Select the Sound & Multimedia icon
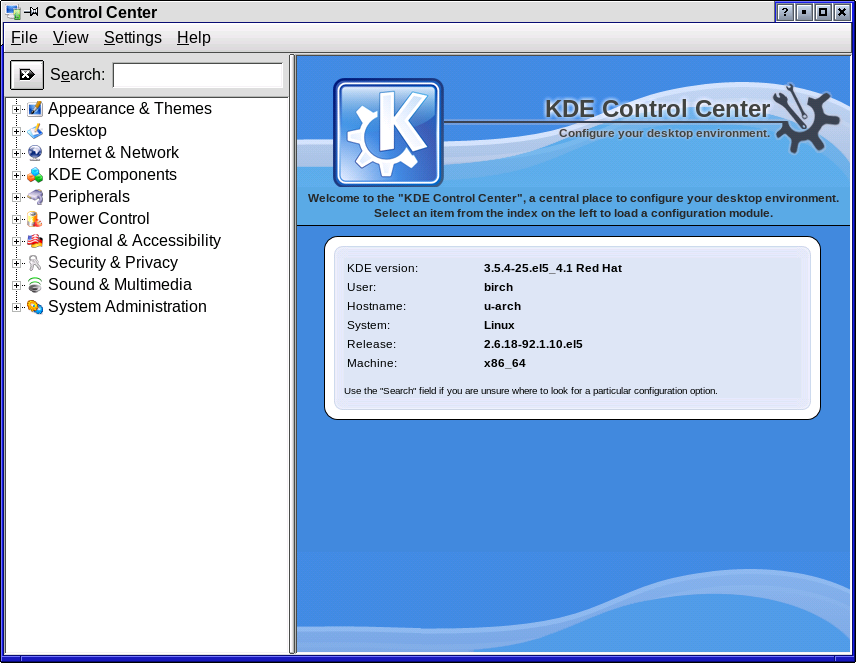The width and height of the screenshot is (856, 663). pyautogui.click(x=35, y=285)
